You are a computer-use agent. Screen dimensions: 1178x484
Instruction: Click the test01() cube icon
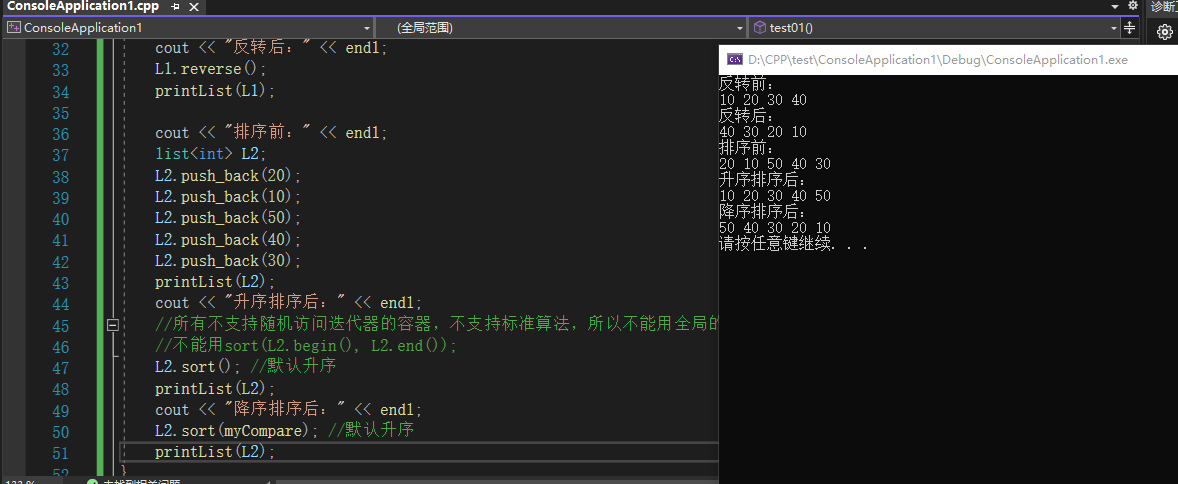click(760, 28)
